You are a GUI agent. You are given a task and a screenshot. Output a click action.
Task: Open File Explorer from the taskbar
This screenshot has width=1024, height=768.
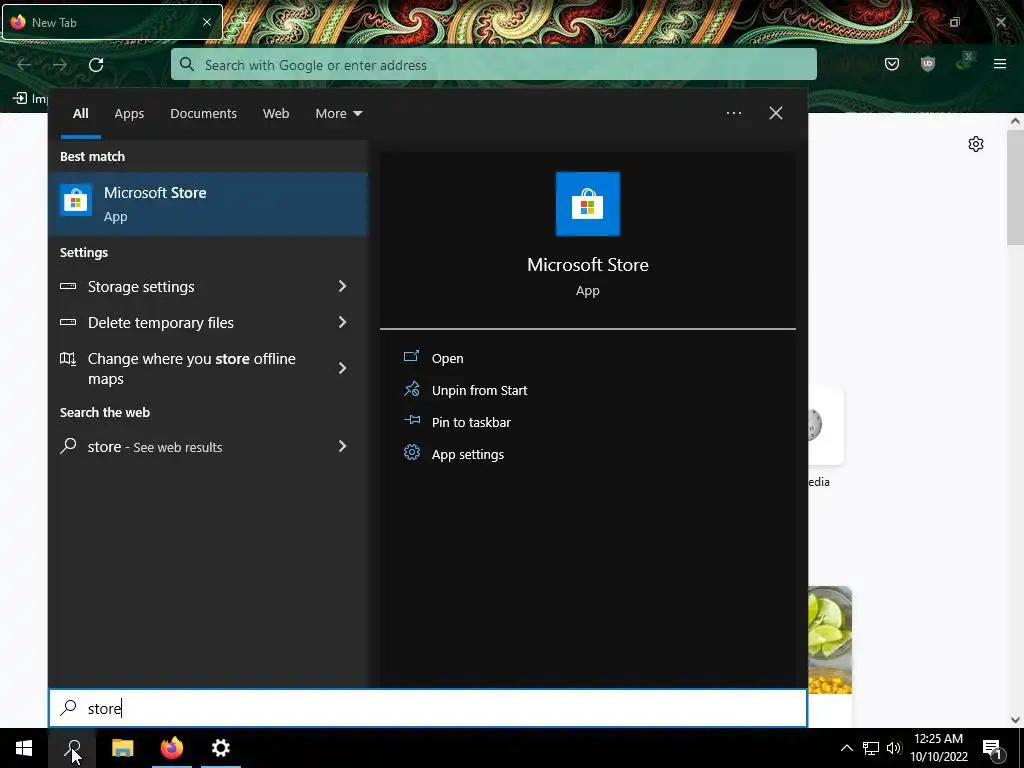coord(122,748)
